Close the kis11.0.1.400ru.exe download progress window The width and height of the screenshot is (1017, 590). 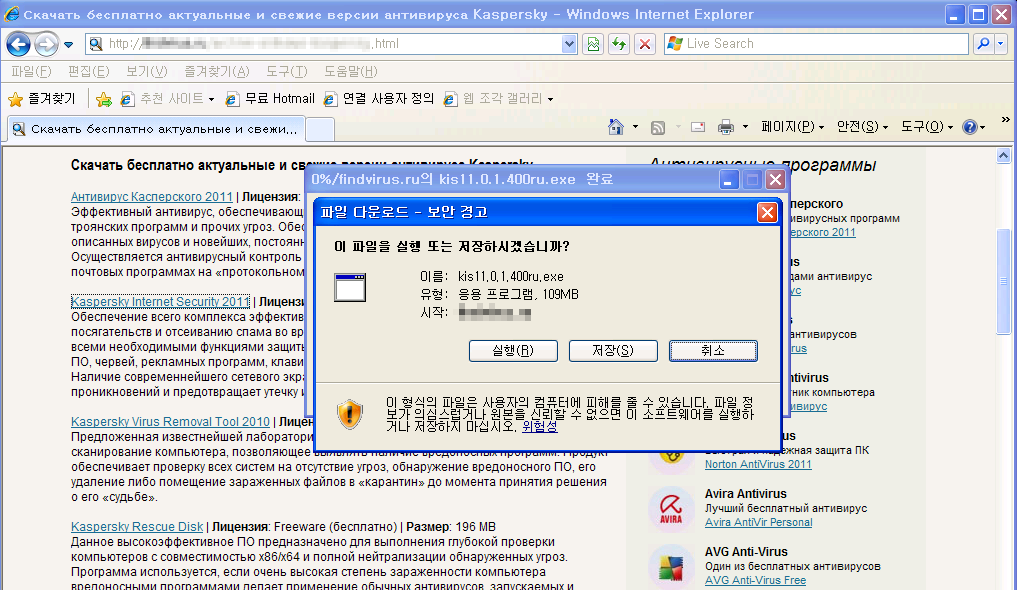click(774, 180)
